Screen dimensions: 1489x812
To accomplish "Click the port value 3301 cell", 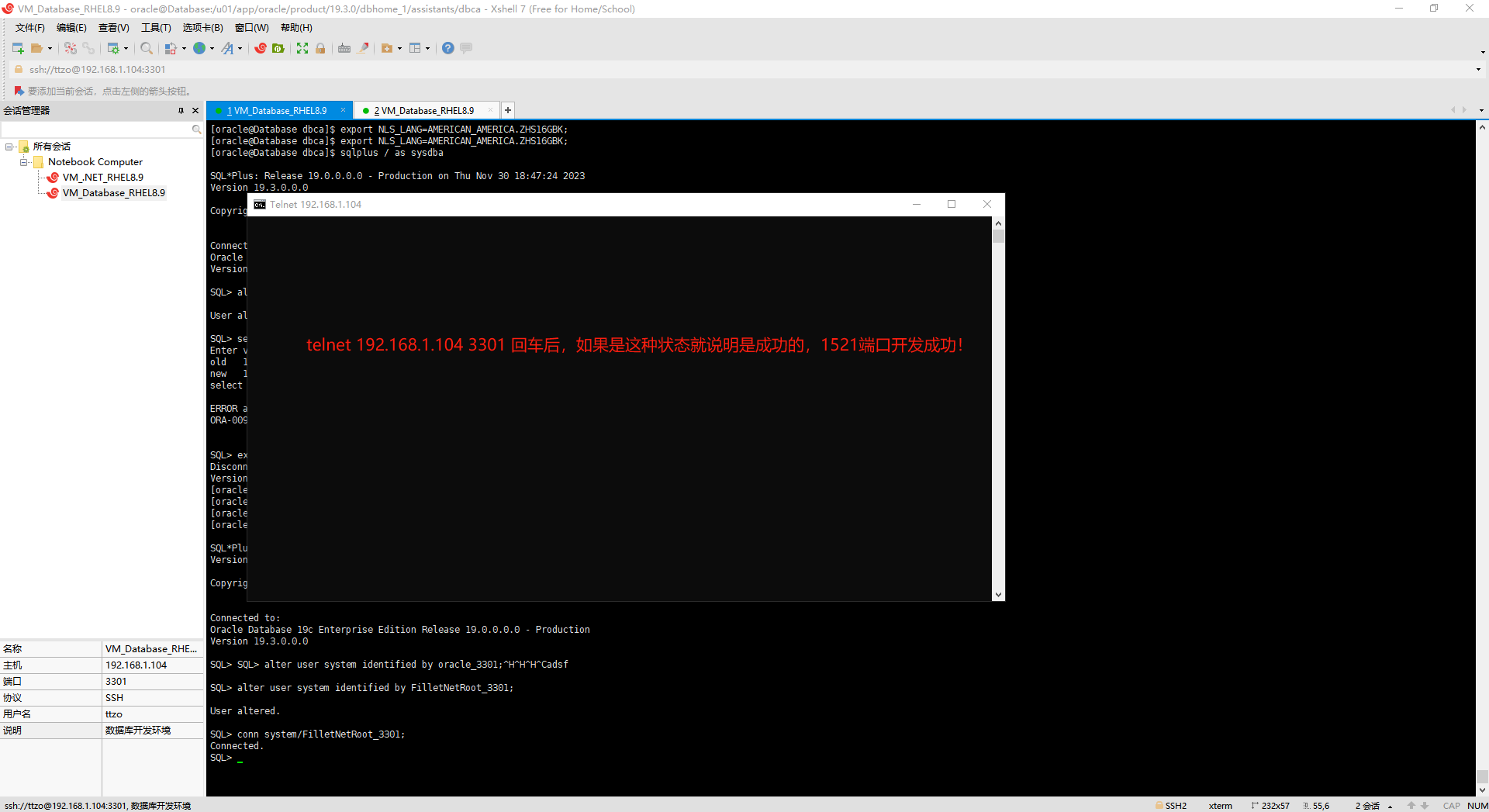I will coord(152,682).
